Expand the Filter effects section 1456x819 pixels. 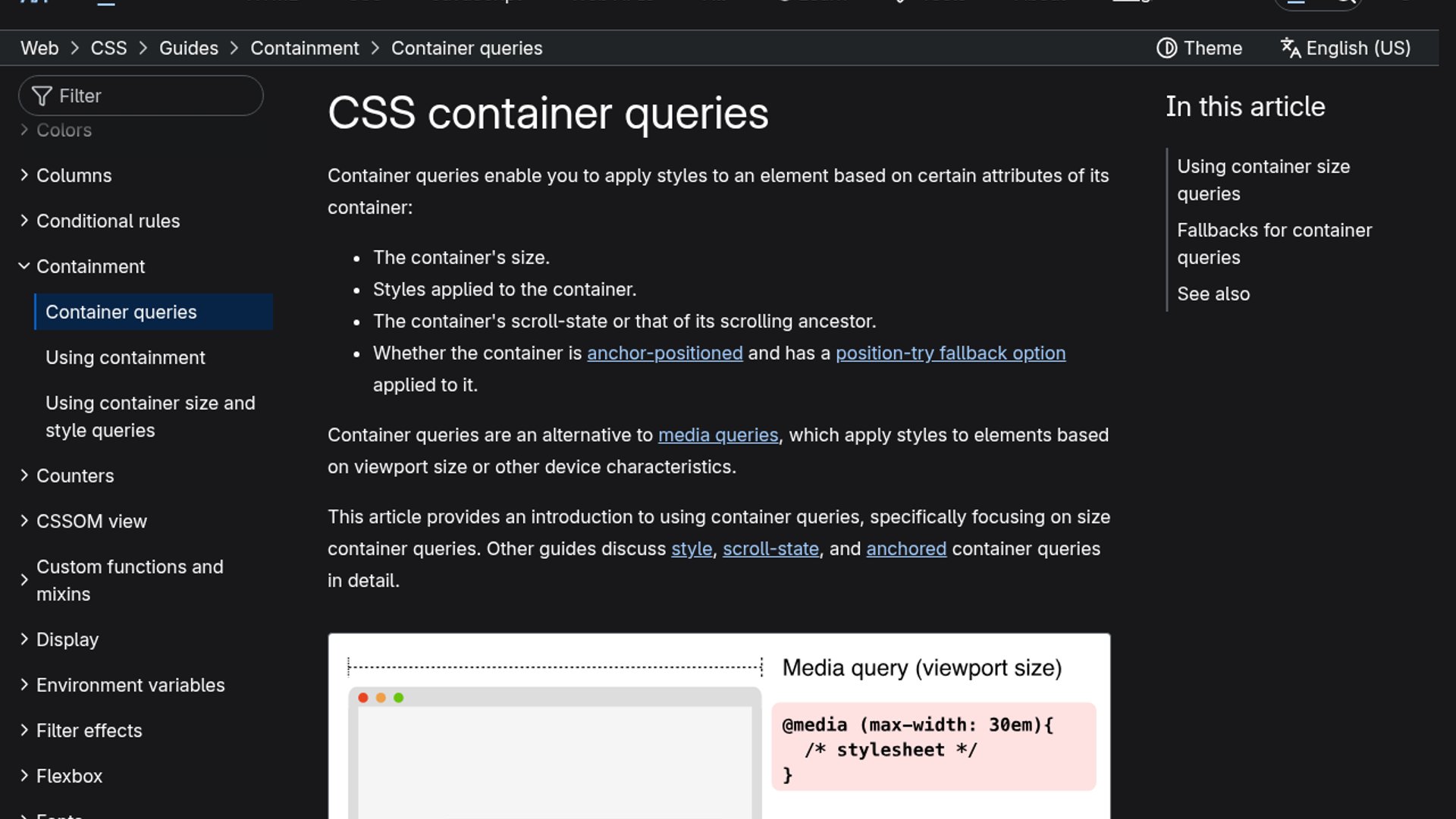pyautogui.click(x=24, y=730)
